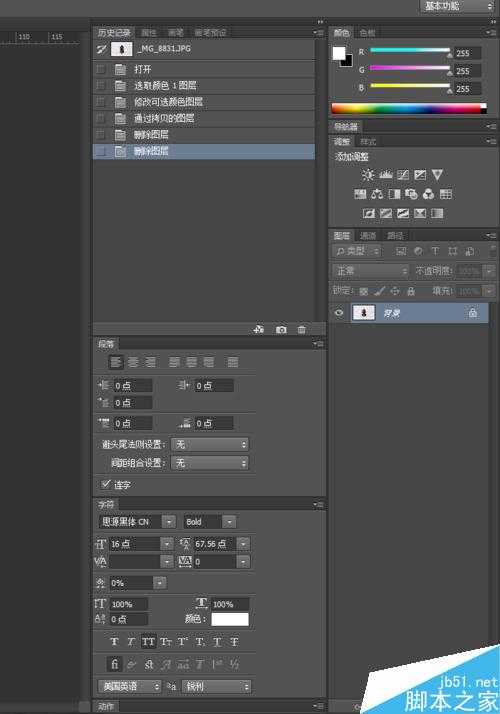Open the 美国英语 language dropdown
The image size is (500, 714).
point(129,686)
